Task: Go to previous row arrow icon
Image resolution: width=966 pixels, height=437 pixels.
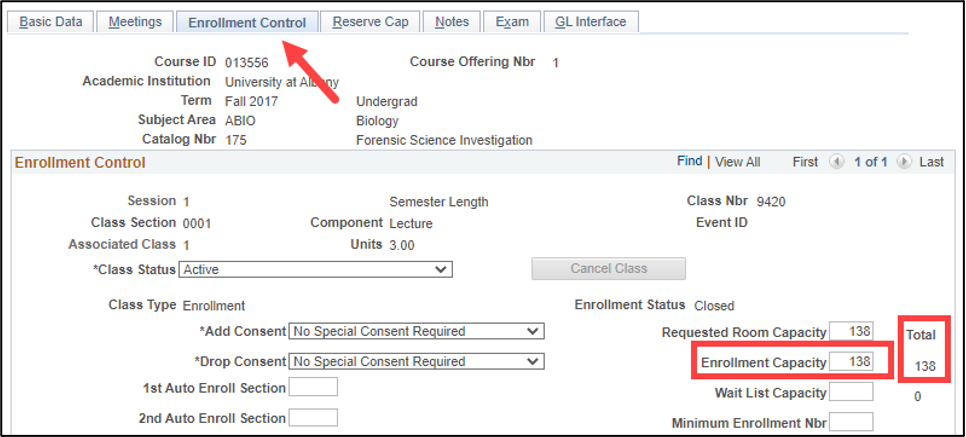Action: 837,162
